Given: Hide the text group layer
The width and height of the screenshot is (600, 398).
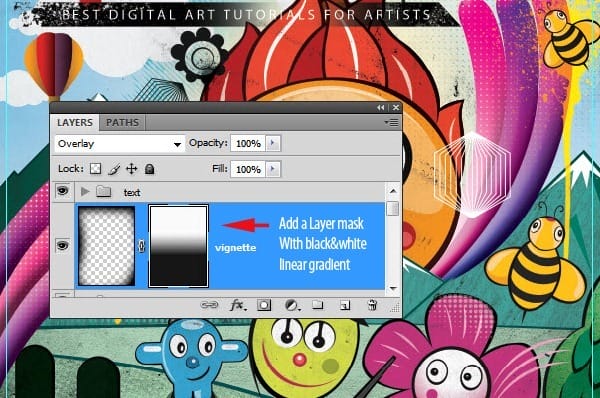Looking at the screenshot, I should pyautogui.click(x=62, y=190).
